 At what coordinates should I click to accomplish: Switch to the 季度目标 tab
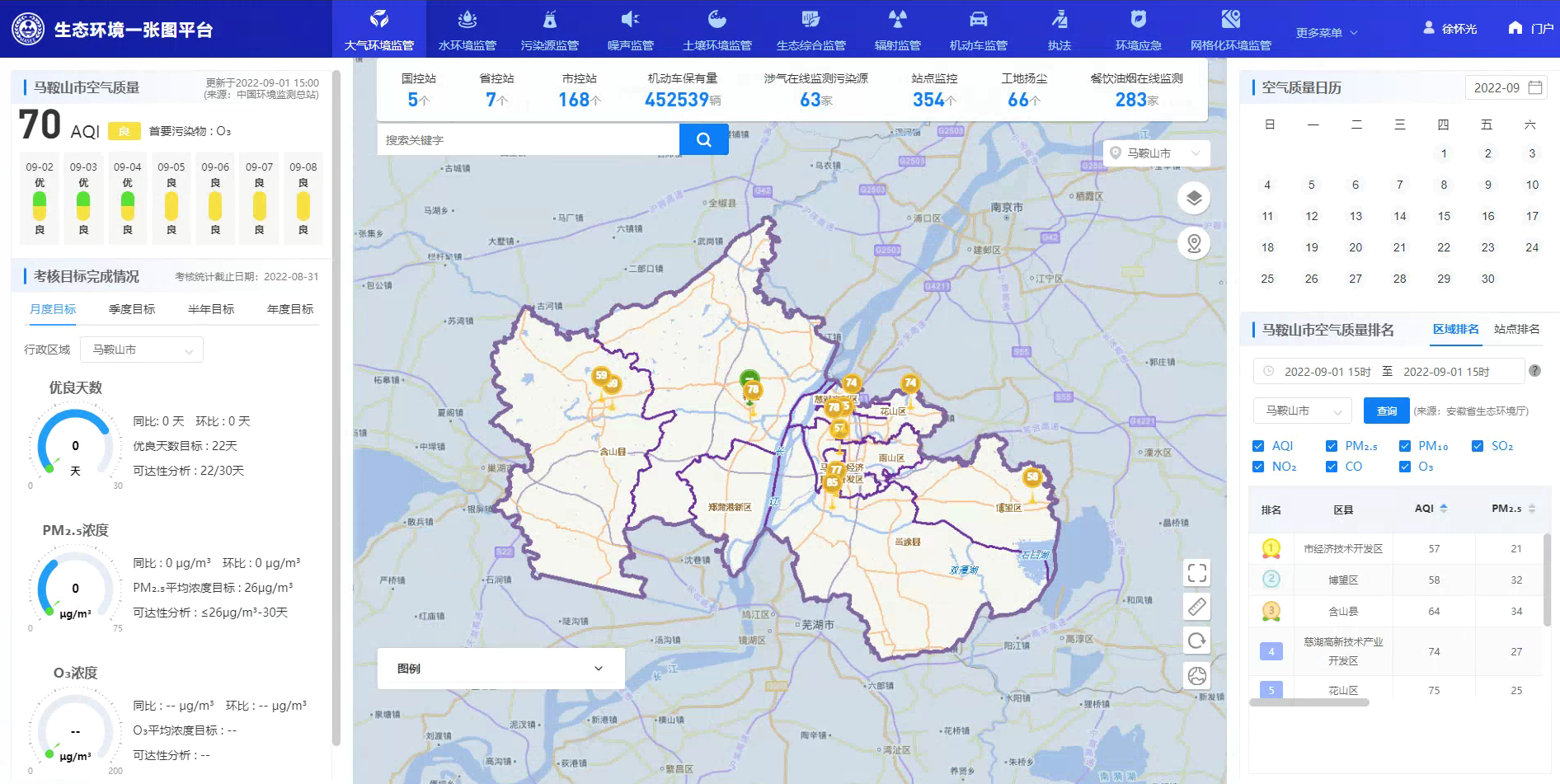pos(132,309)
